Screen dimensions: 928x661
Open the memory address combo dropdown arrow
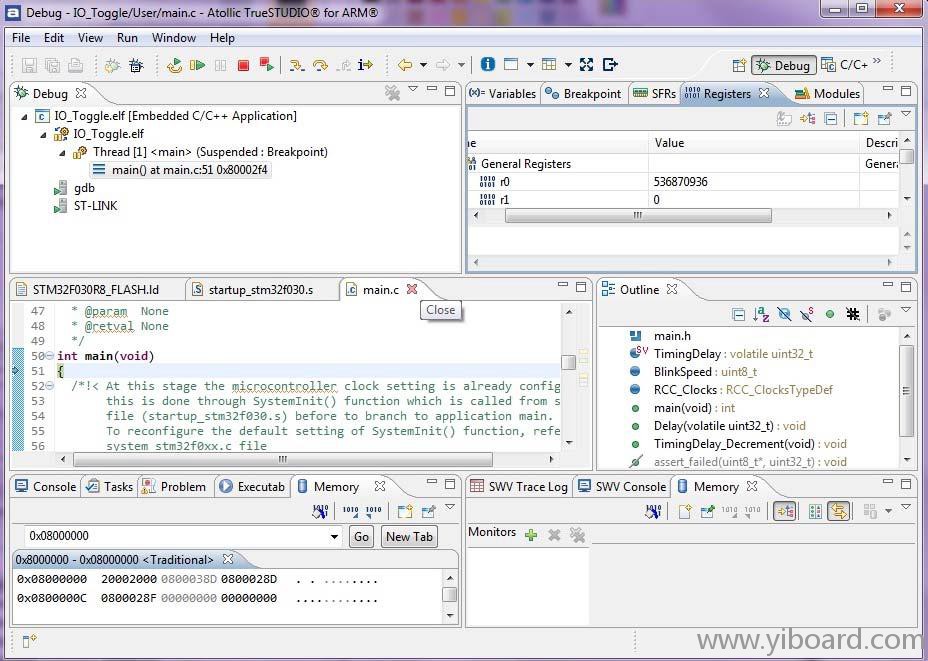point(334,537)
